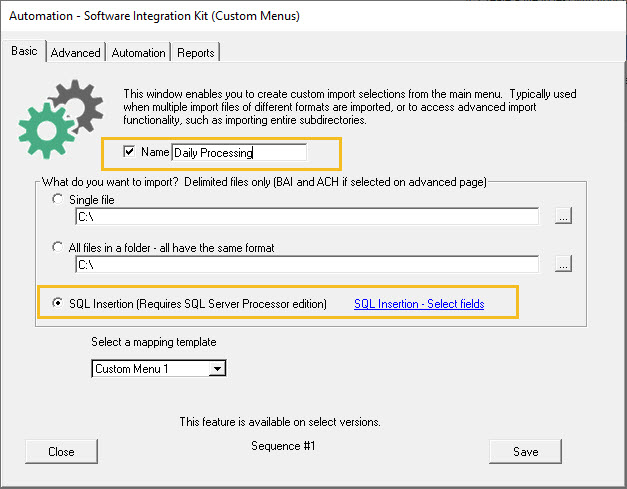Screen dimensions: 627x489
Task: Open SQL Insertion - Select fields link
Action: click(419, 304)
